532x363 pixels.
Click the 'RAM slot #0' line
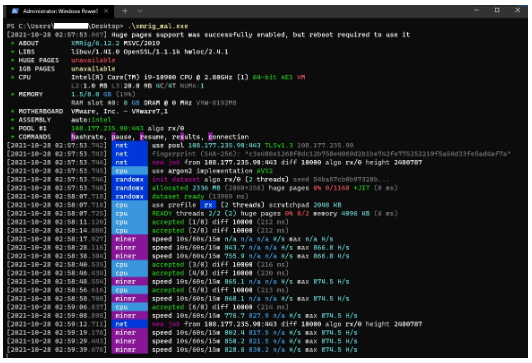coord(153,103)
